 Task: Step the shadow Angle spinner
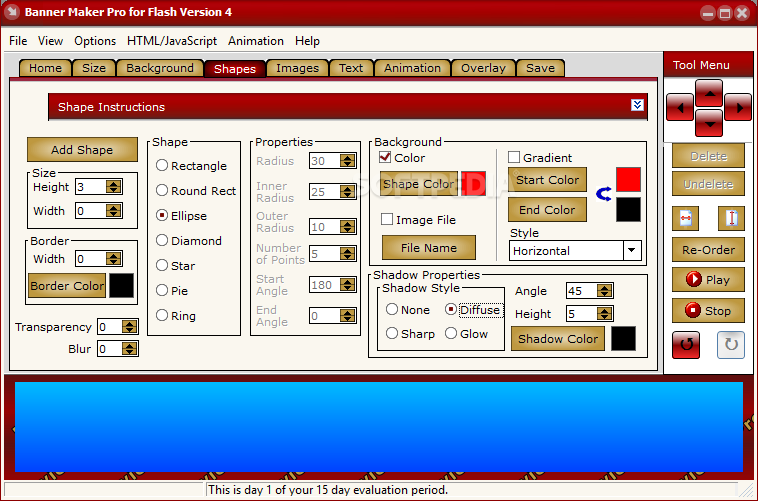coord(604,291)
